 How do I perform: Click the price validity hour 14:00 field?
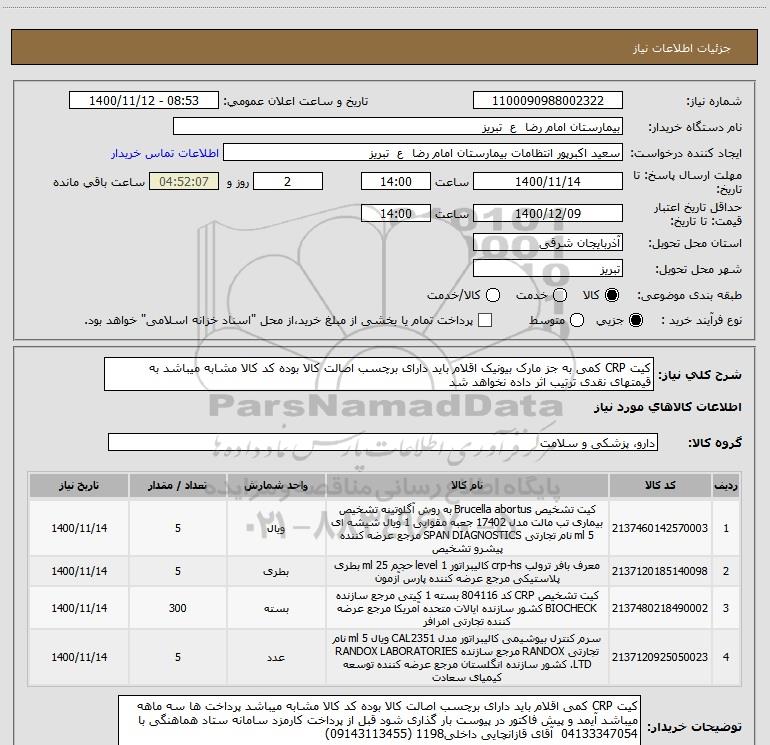[396, 213]
